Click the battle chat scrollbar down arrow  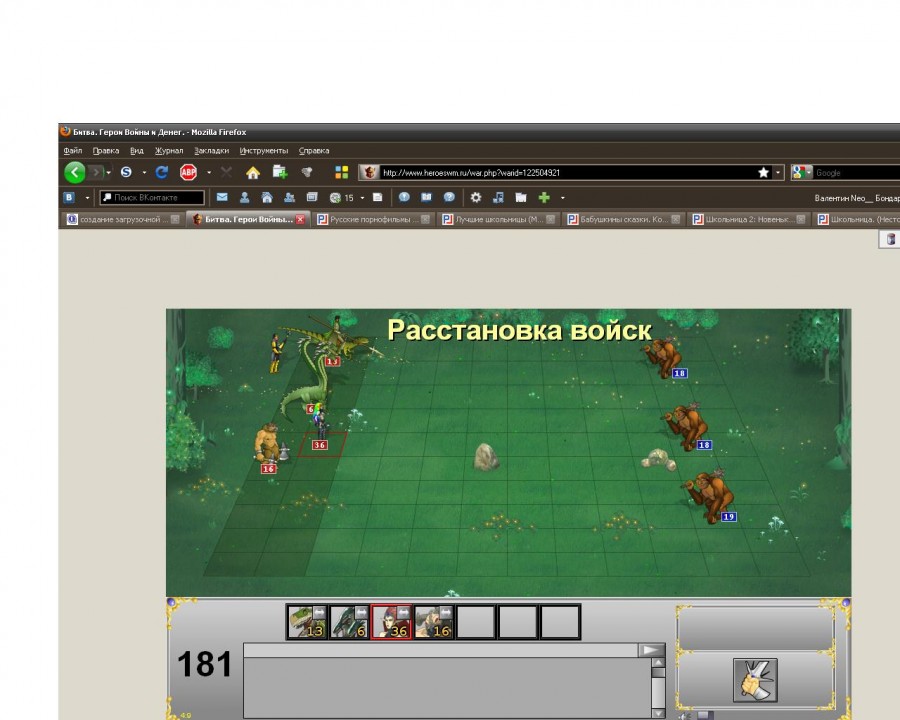coord(658,713)
